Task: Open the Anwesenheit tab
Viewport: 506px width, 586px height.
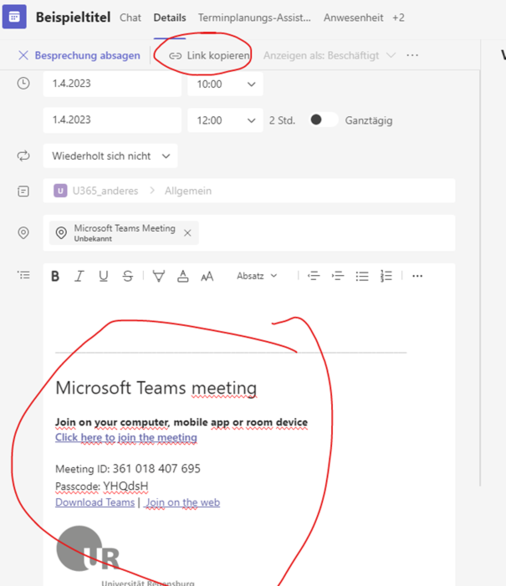Action: tap(353, 18)
